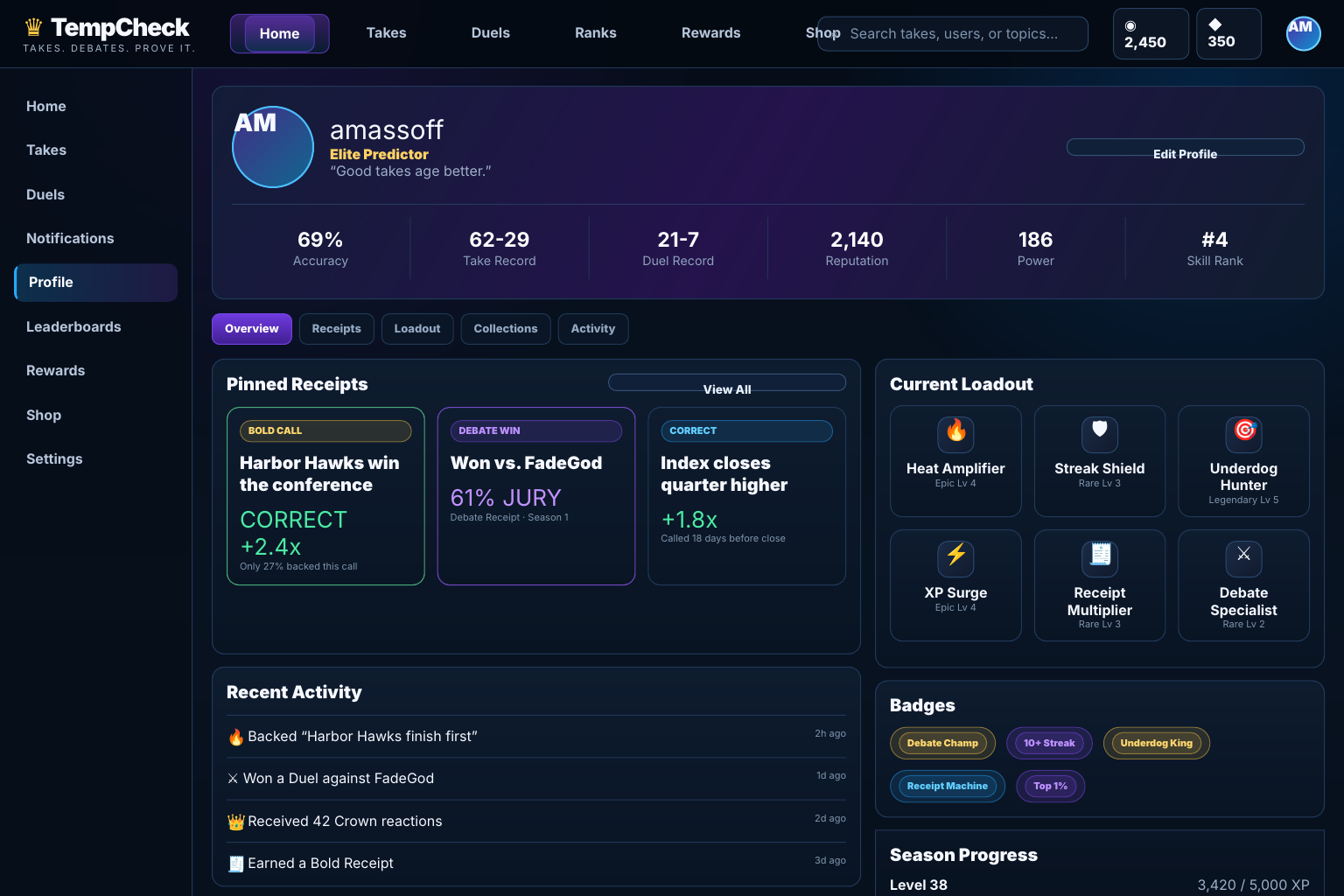Open Duels in the top navigation

[x=490, y=33]
